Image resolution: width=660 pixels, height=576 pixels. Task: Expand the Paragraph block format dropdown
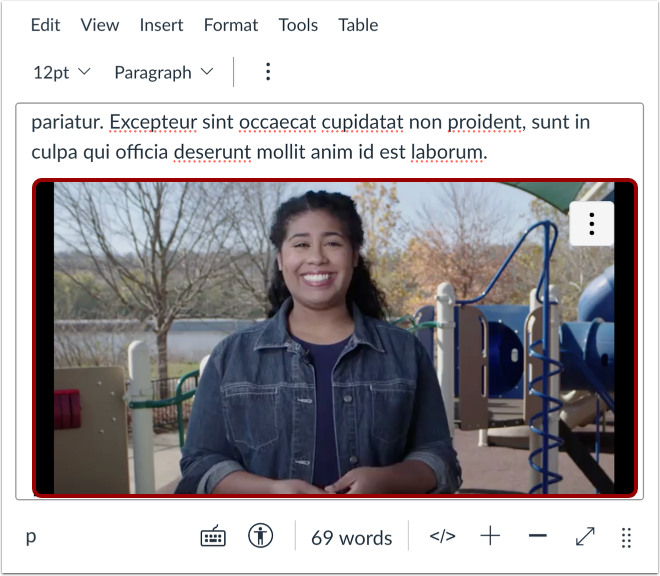coord(164,72)
